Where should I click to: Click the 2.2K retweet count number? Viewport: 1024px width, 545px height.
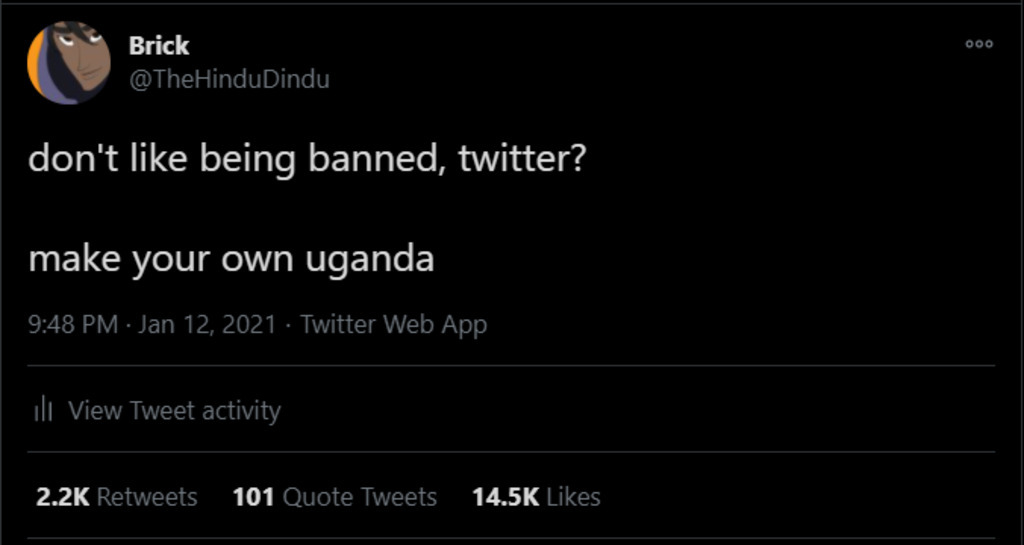[62, 497]
